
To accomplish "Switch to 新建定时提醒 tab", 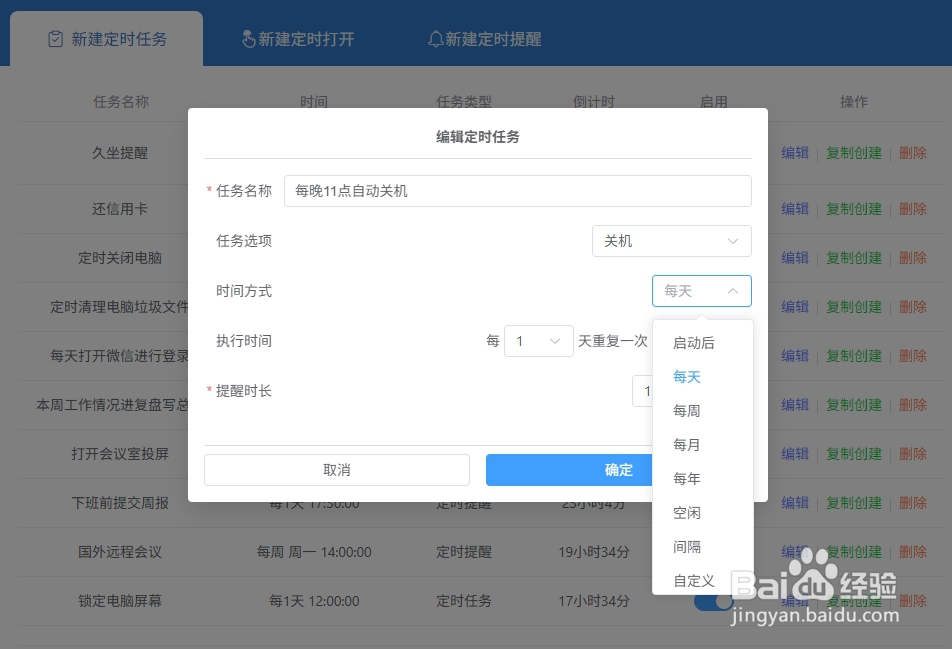I will pos(484,39).
